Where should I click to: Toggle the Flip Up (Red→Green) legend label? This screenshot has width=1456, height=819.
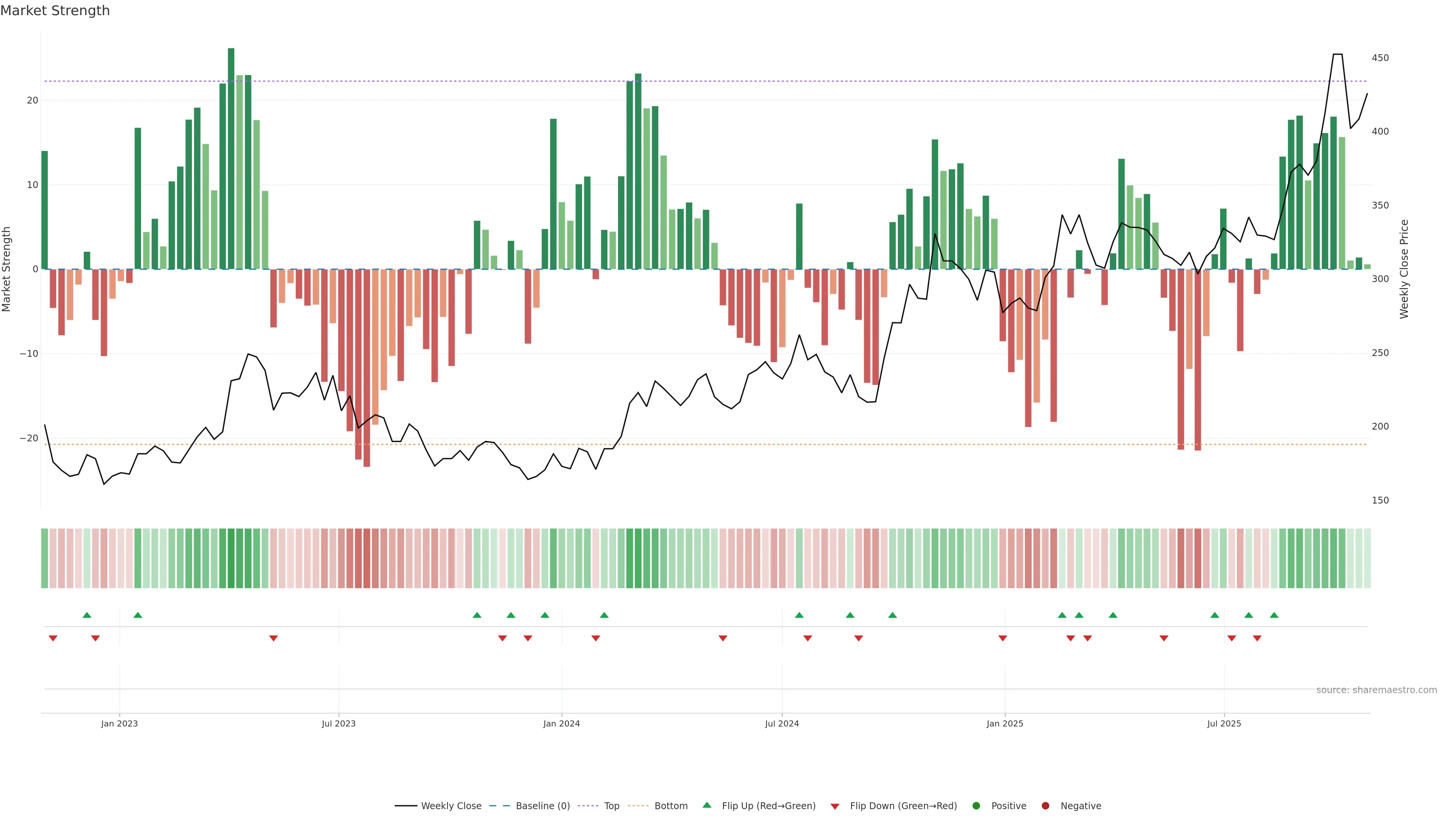point(769,806)
